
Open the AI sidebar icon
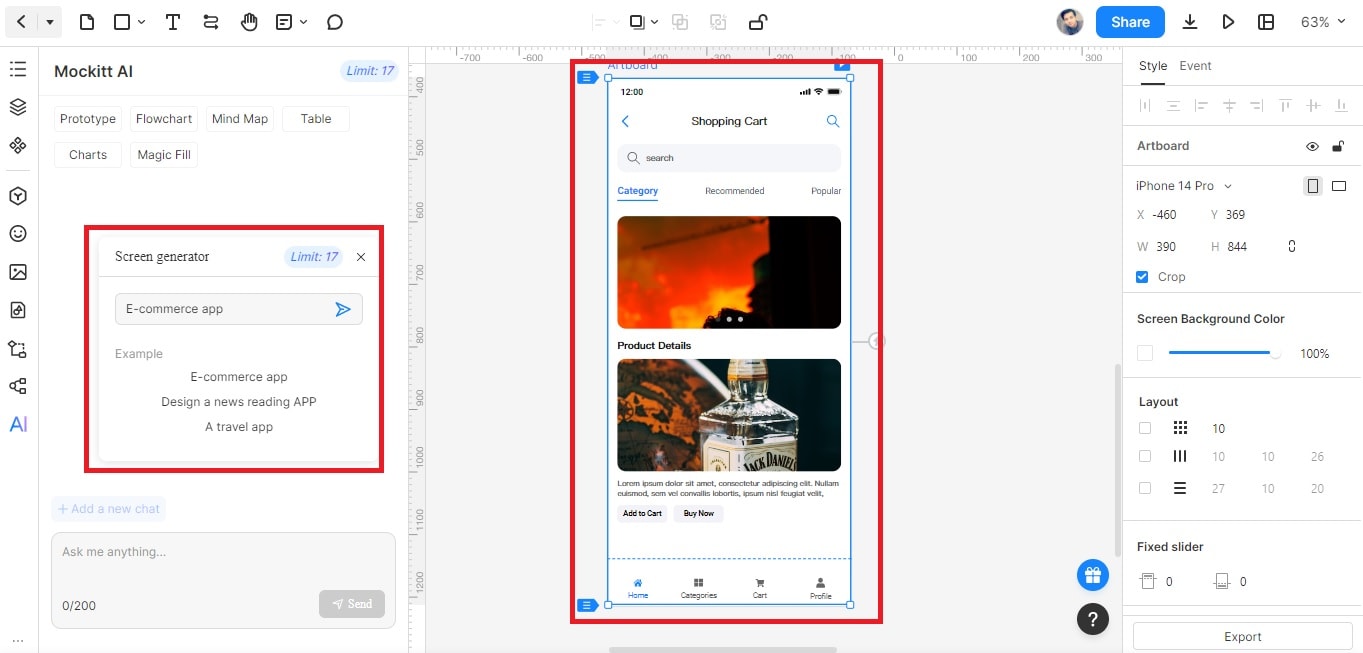[18, 424]
